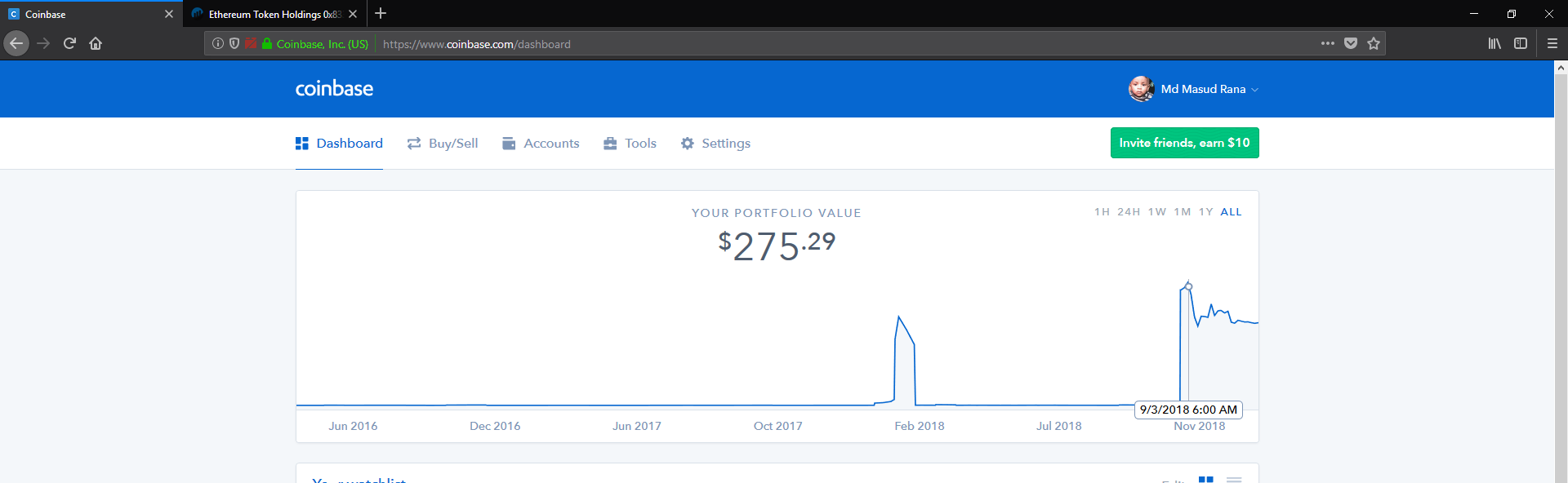Click the $275.29 portfolio value
The image size is (1568, 483).
click(x=777, y=245)
